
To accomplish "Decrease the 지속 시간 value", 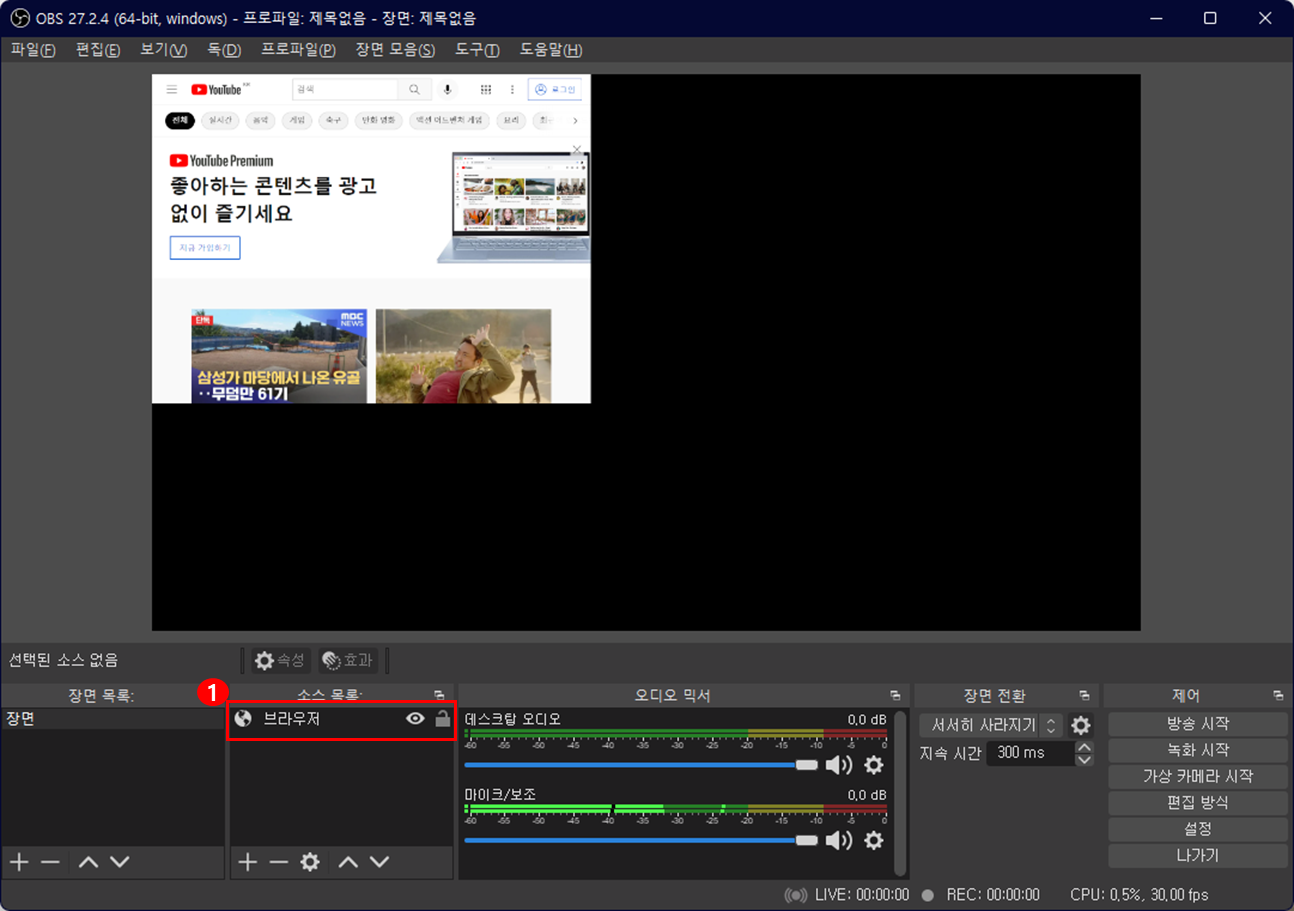I will (1085, 760).
